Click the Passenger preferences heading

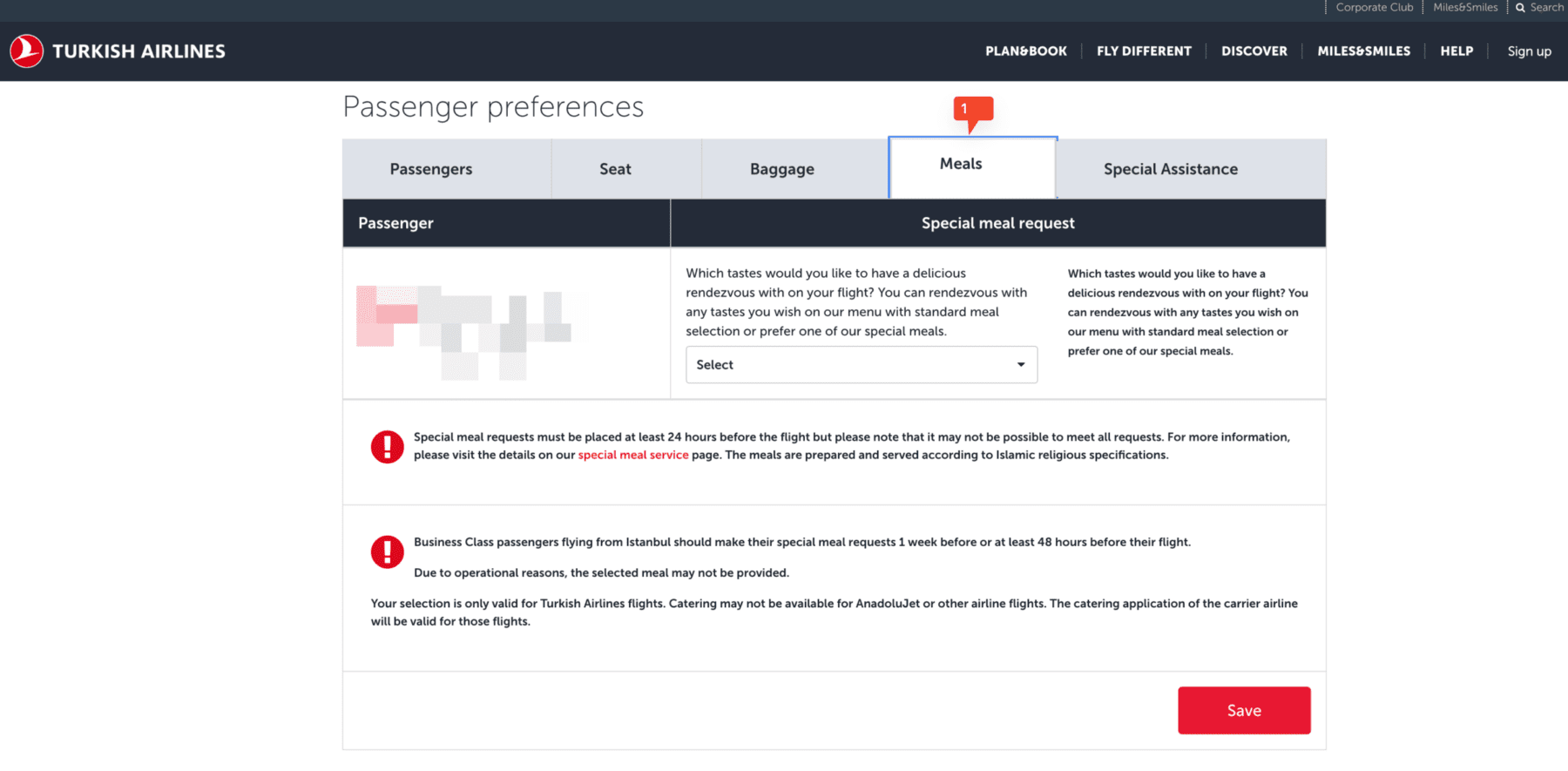pos(493,107)
